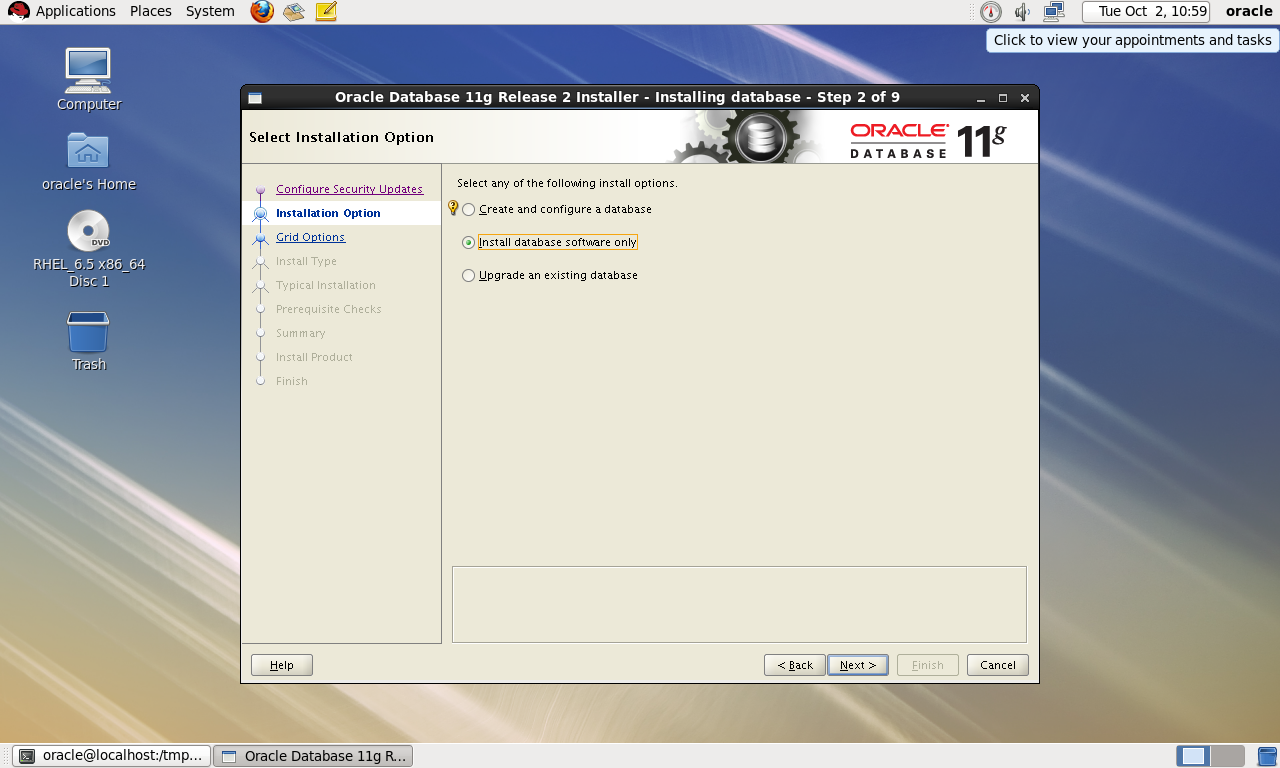The width and height of the screenshot is (1280, 768).
Task: Open the Places menu
Action: point(150,11)
